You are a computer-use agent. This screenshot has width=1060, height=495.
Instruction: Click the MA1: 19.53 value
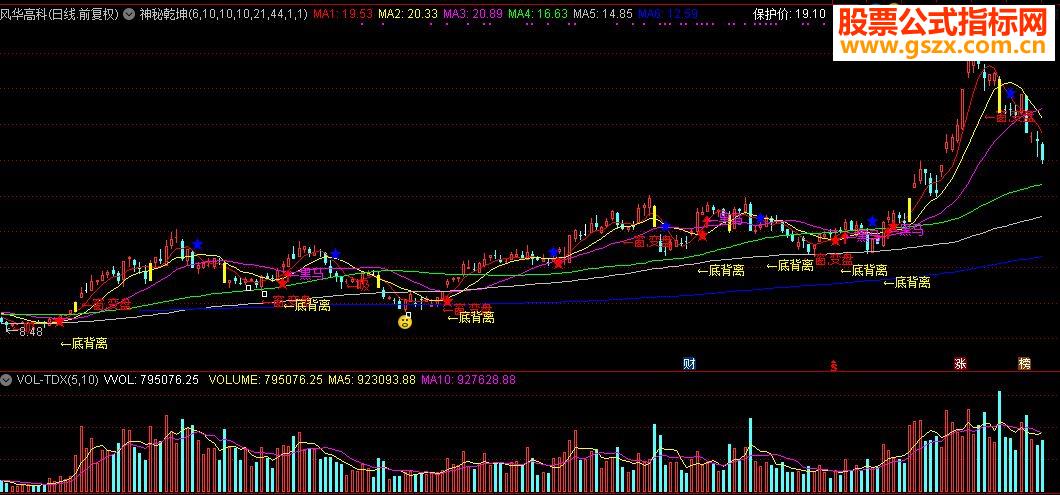click(x=344, y=14)
